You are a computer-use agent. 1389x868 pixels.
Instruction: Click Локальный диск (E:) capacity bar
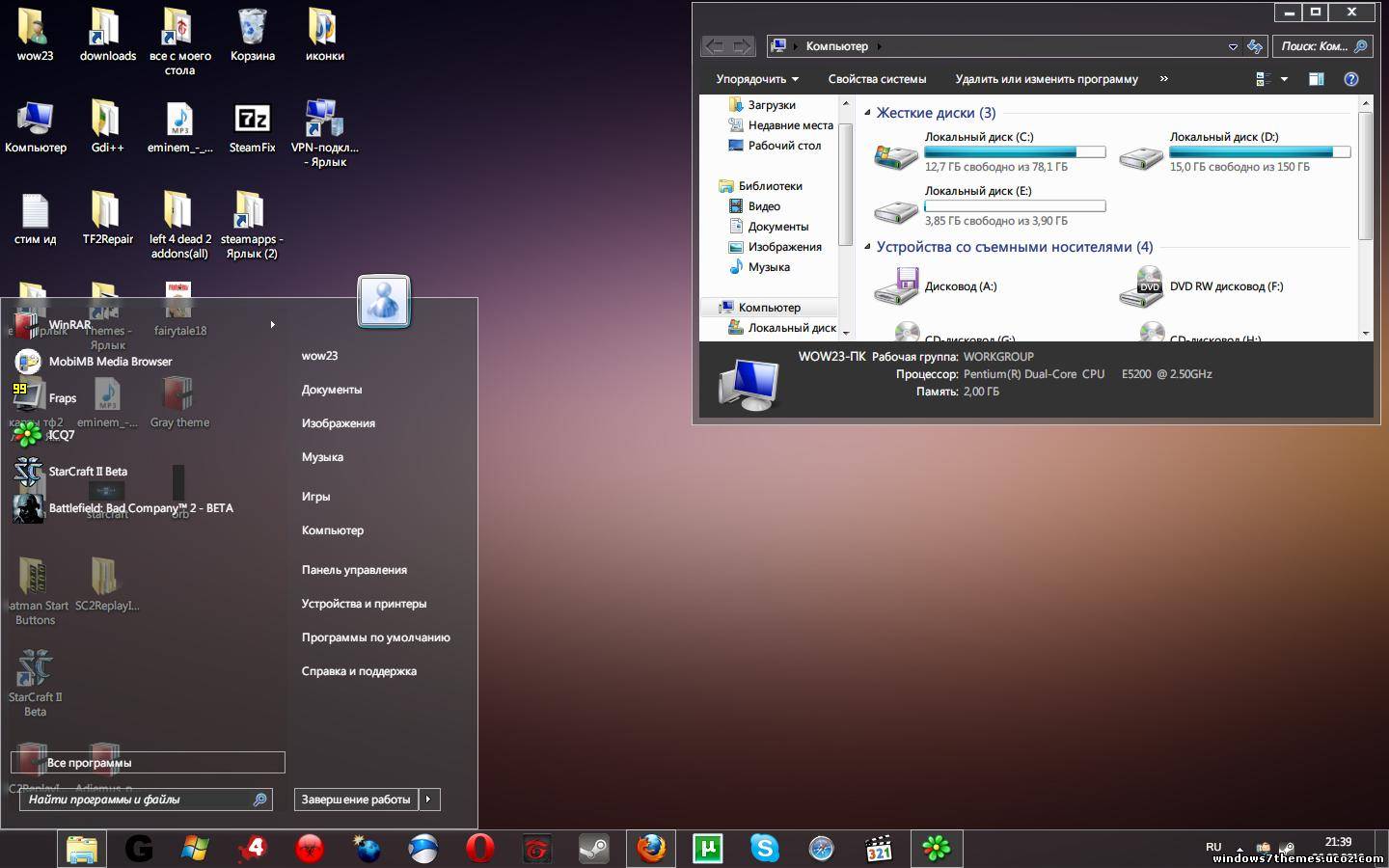coord(1015,205)
